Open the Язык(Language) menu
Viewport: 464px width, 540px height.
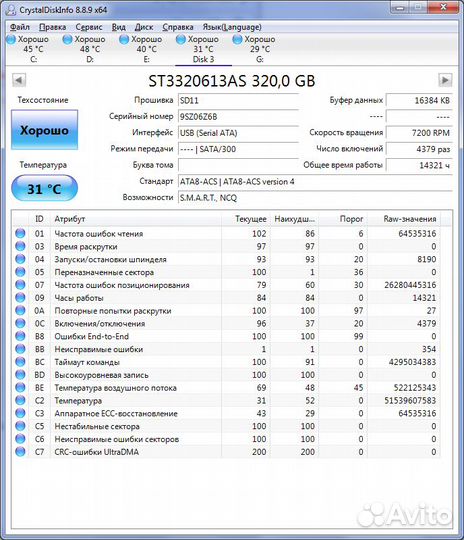tap(232, 27)
